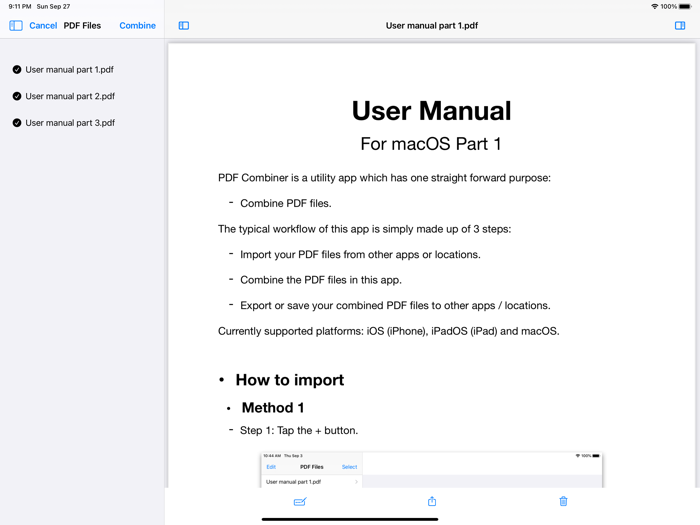
Task: Click the 'How to import' heading
Action: [290, 380]
